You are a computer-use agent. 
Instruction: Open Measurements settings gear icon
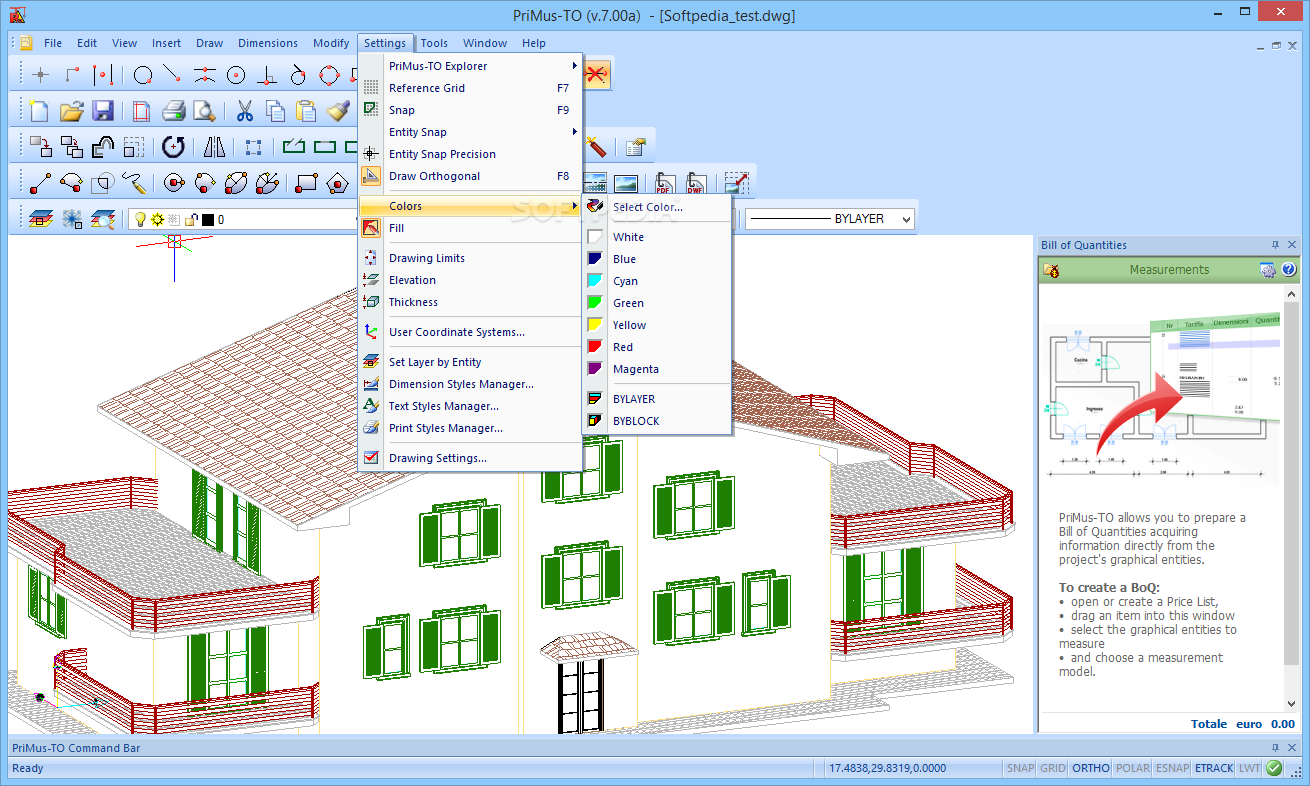pyautogui.click(x=1268, y=270)
